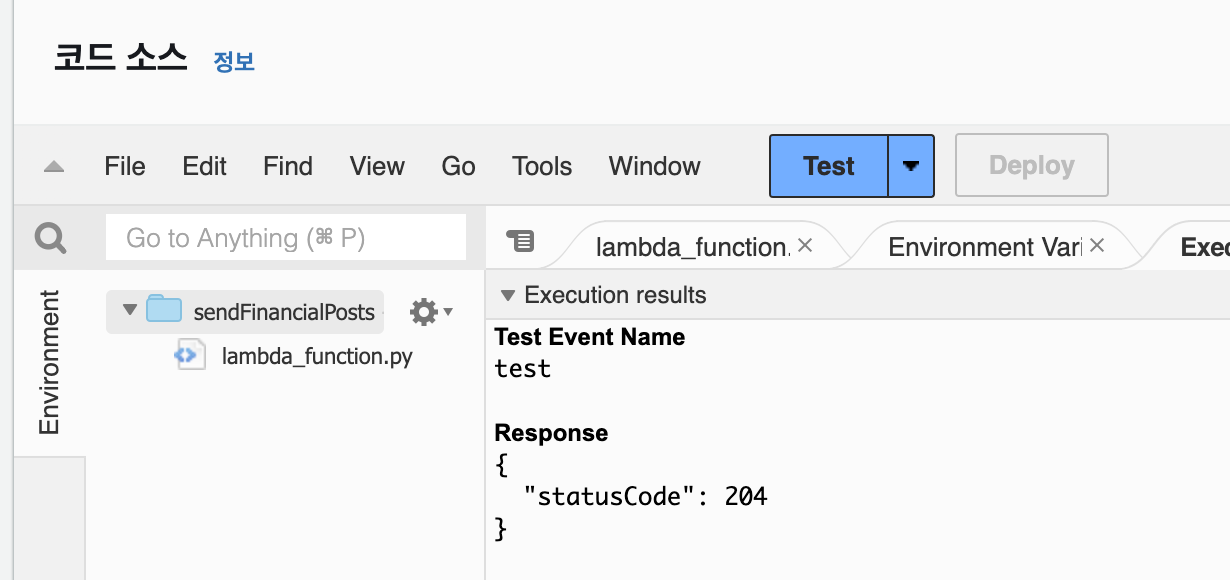Open the 정보 info link
This screenshot has height=580, width=1230.
point(235,61)
